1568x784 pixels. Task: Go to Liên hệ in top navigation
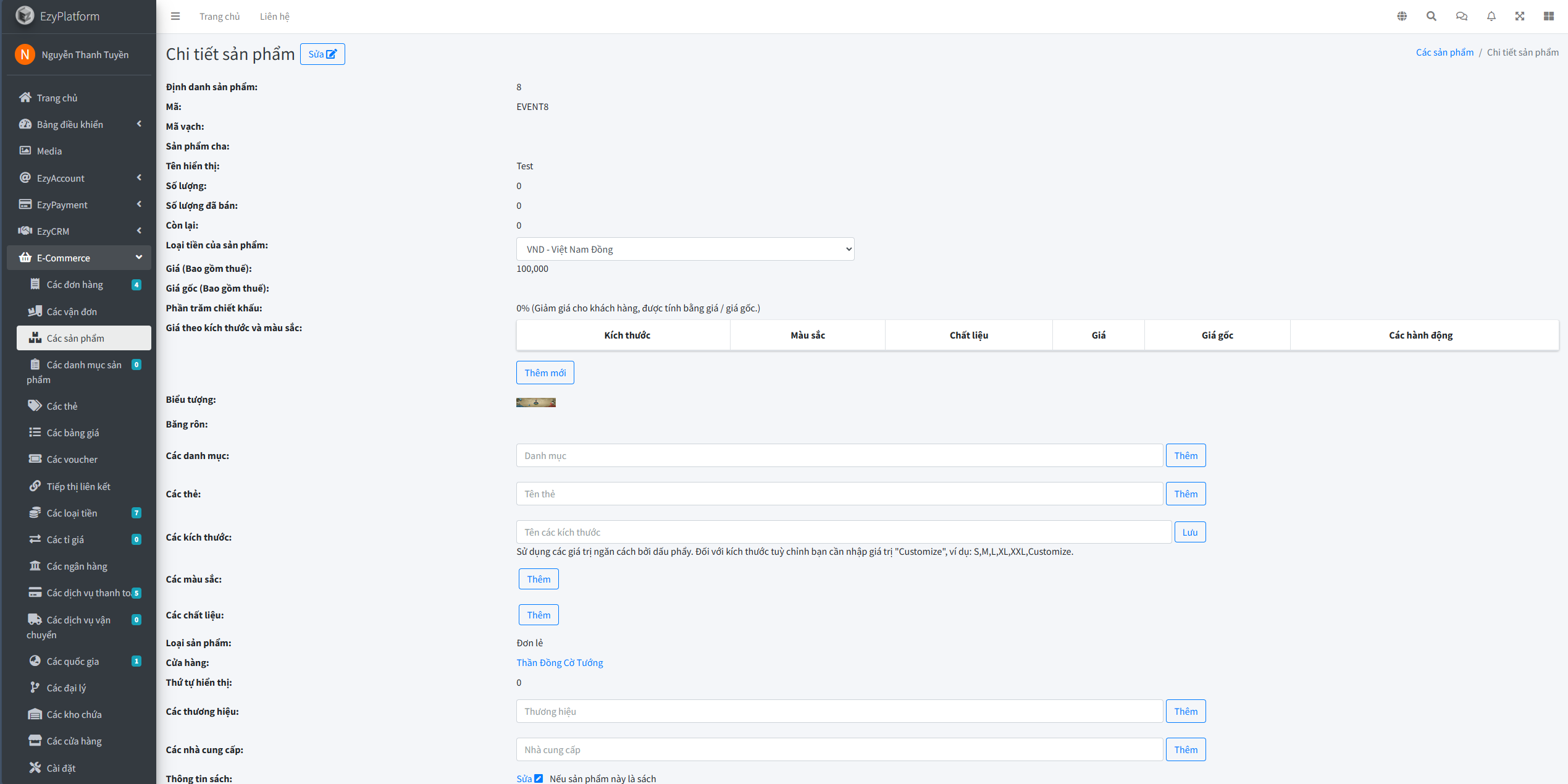click(274, 16)
